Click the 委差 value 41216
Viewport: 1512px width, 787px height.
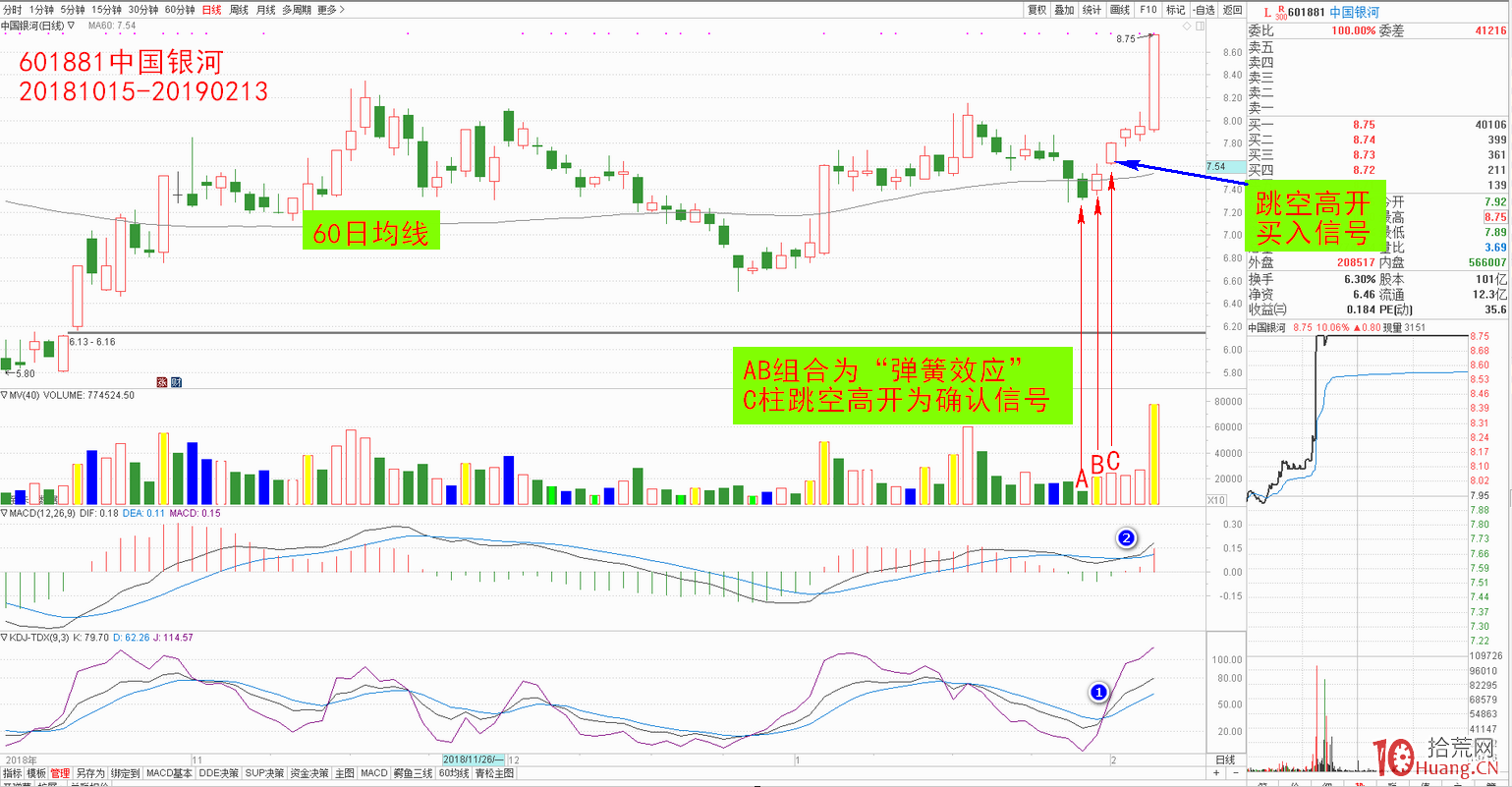[1490, 30]
